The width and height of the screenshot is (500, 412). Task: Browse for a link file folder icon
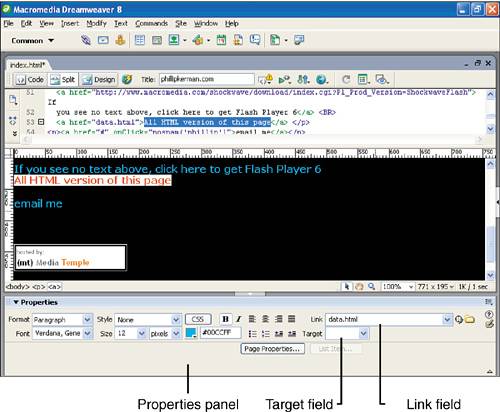click(469, 320)
